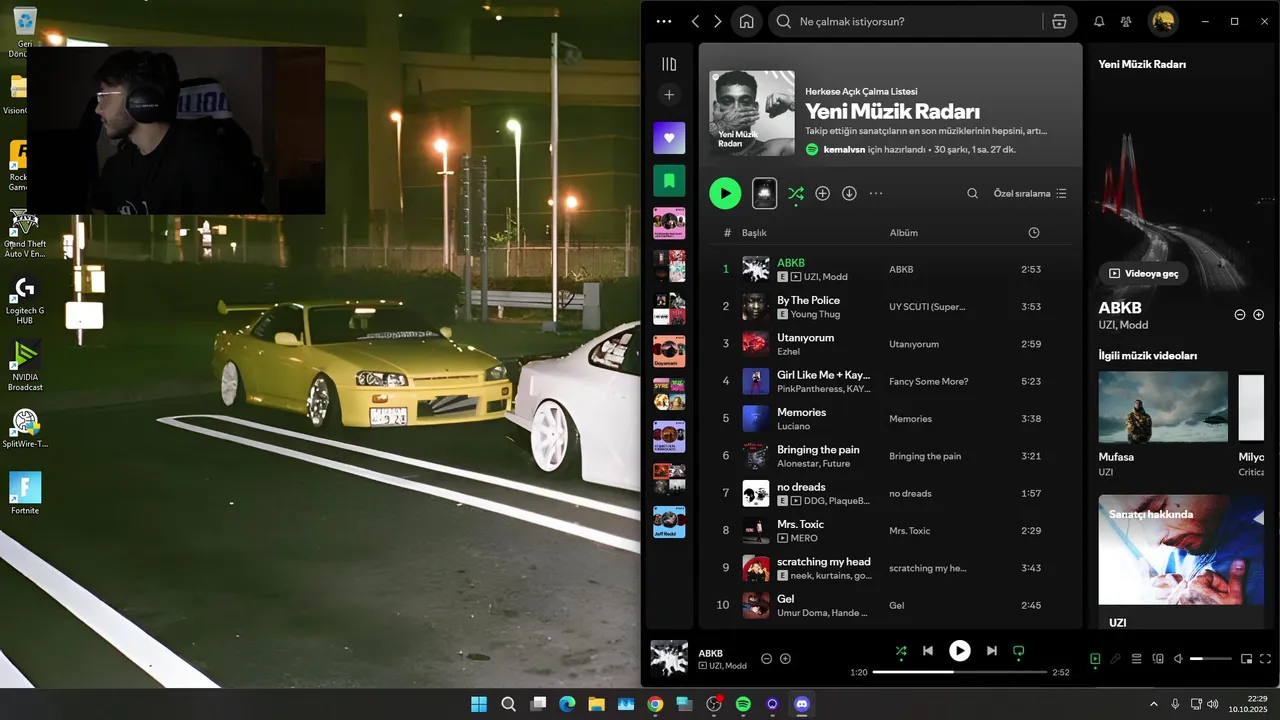Navigate forward in Spotify
The image size is (1280, 720).
point(717,21)
